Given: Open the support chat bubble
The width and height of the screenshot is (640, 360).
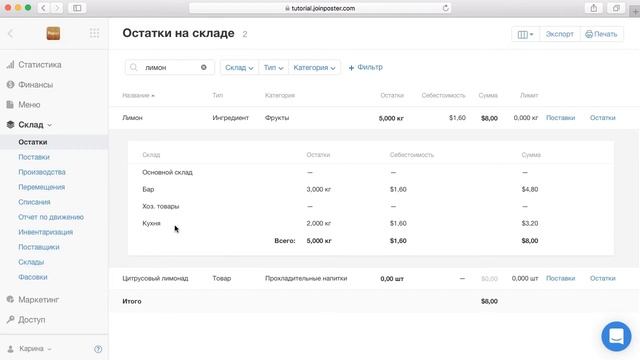Looking at the screenshot, I should pos(616,336).
